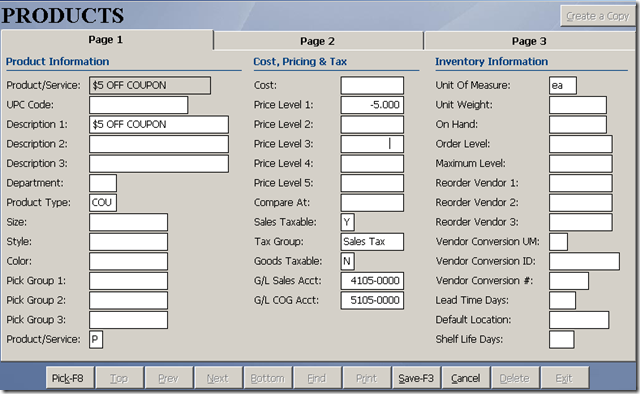640x394 pixels.
Task: Click the Compare At field
Action: pyautogui.click(x=372, y=203)
